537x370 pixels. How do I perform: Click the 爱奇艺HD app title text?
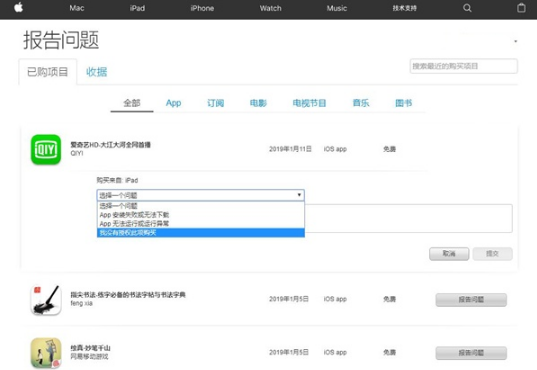point(110,145)
